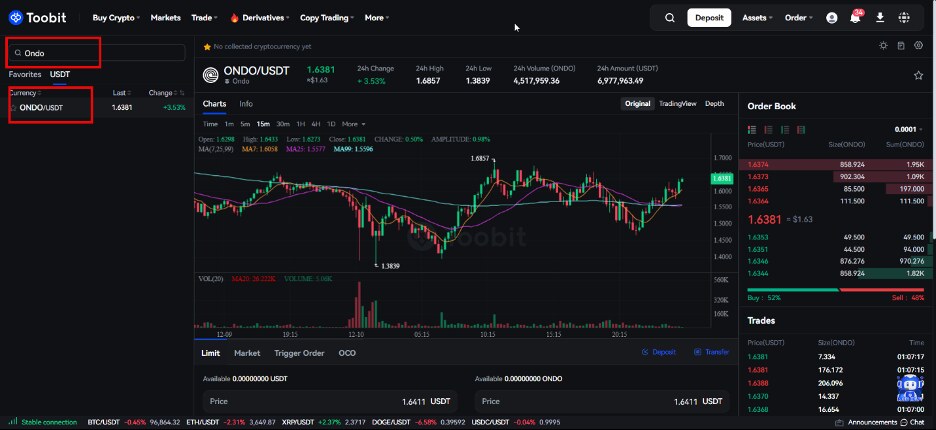Click the download app icon
Screen dimensions: 936x430
click(x=879, y=18)
